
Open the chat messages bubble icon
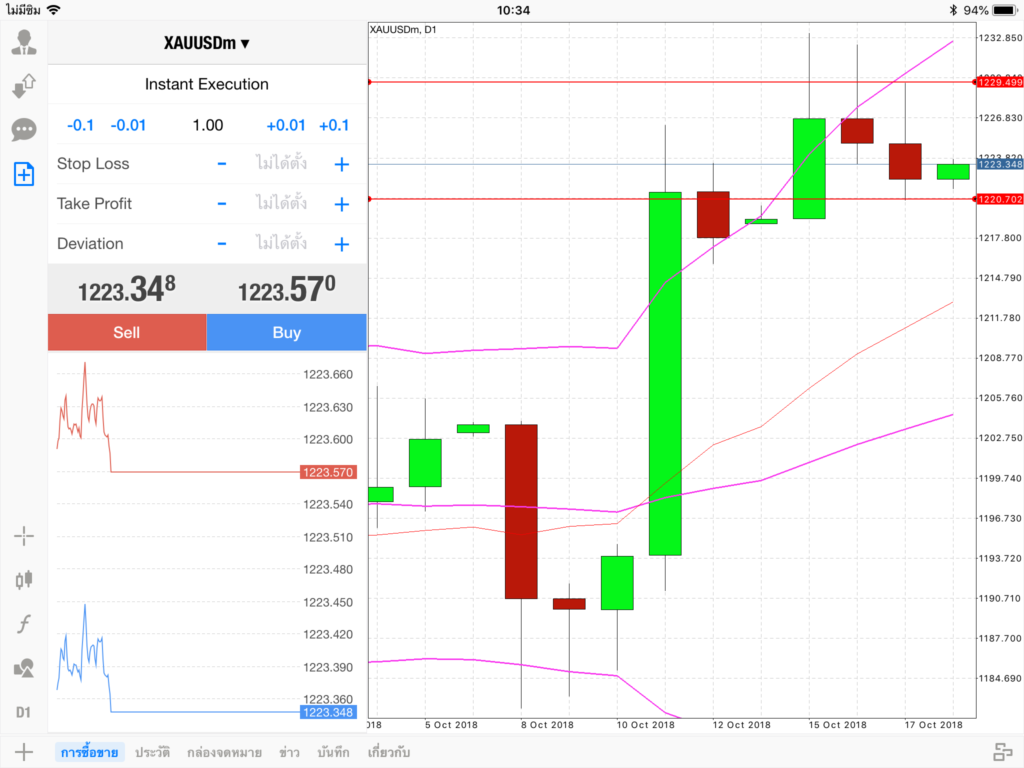(24, 130)
